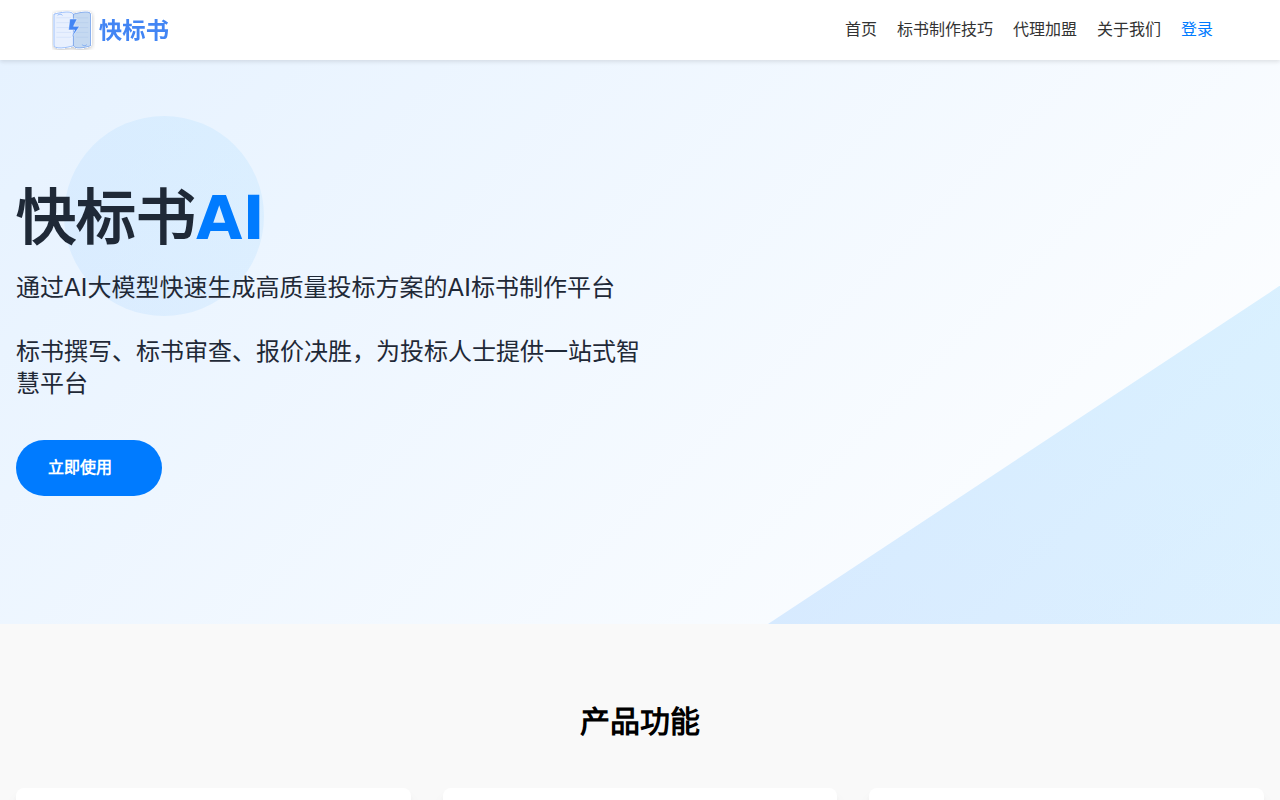Viewport: 1280px width, 800px height.
Task: Click the text 通过AI大模型快速生成高质量投标方案的AI标书制作平台
Action: 315,288
